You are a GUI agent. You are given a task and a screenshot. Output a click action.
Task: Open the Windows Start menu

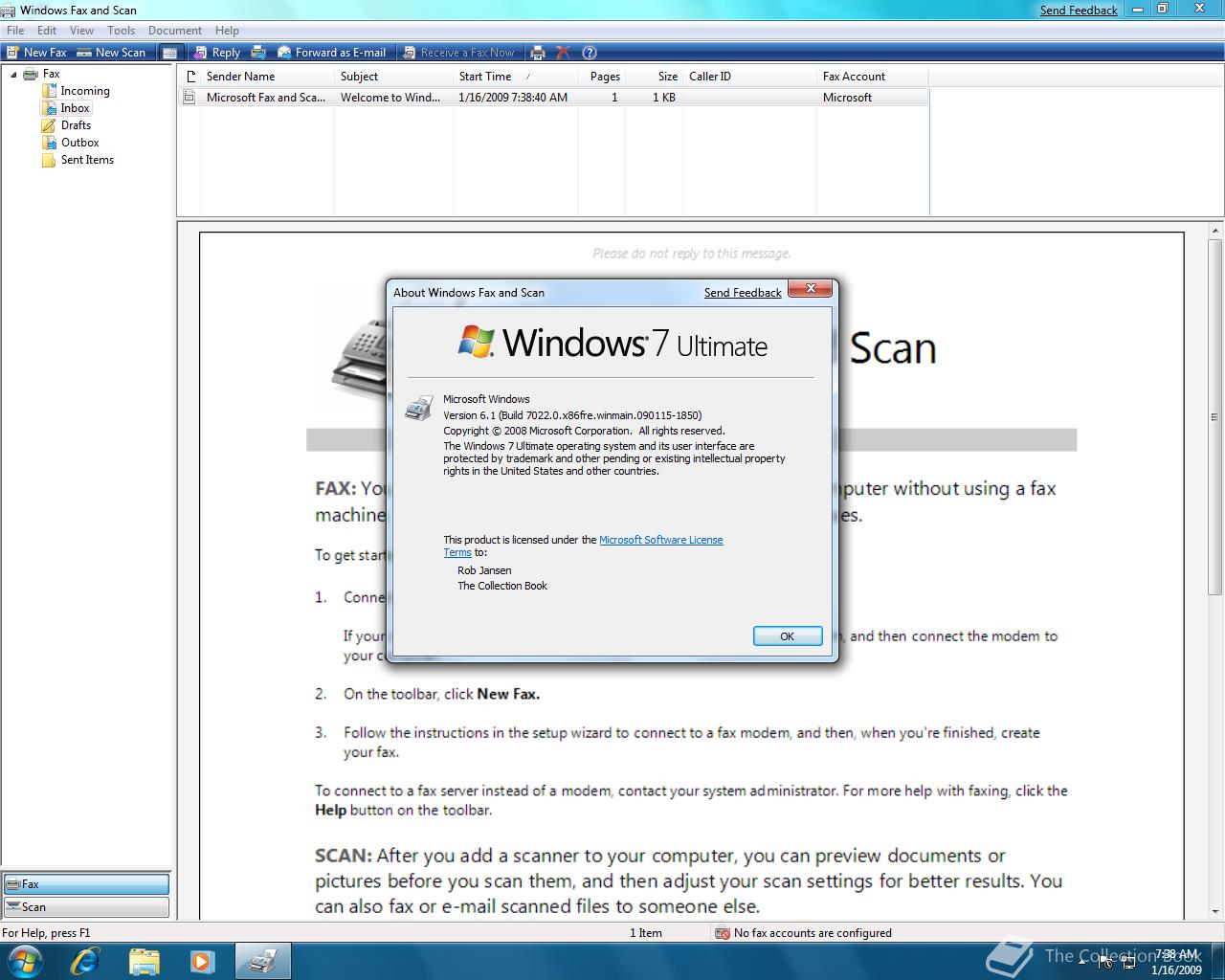[x=25, y=961]
